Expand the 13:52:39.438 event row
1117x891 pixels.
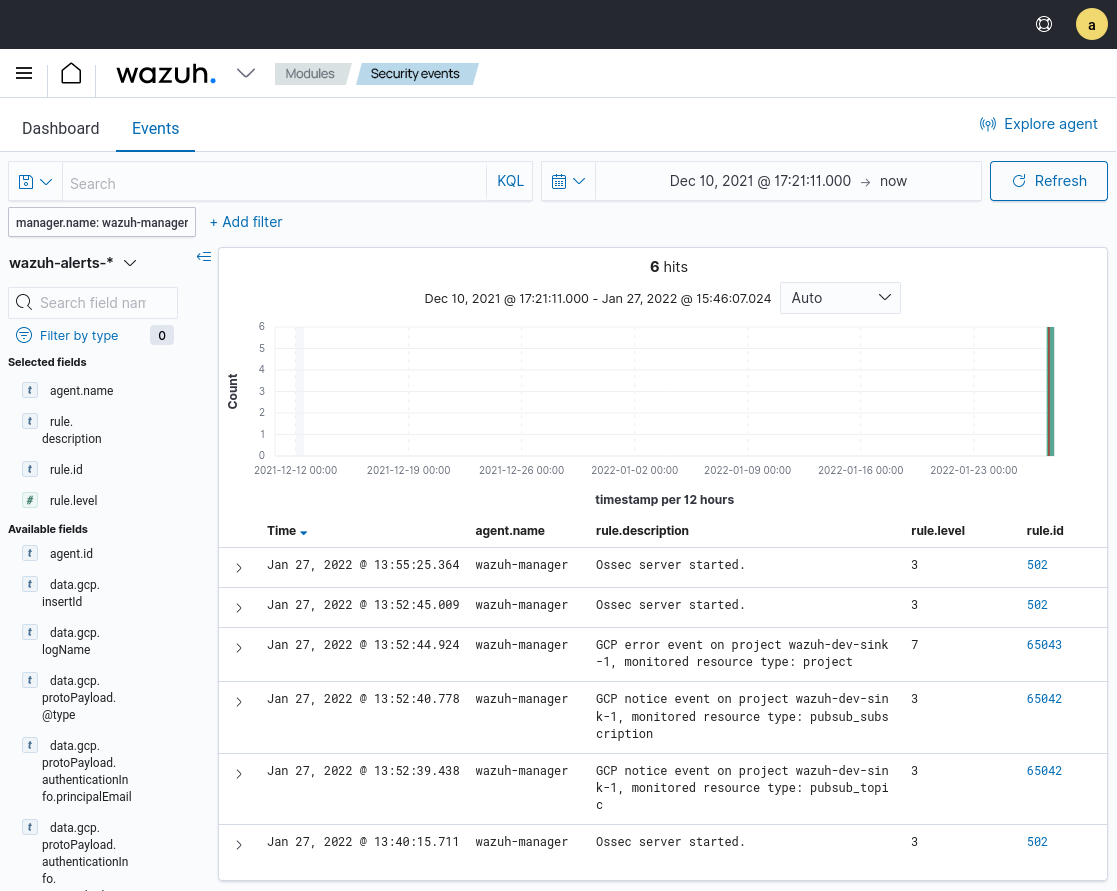[239, 773]
